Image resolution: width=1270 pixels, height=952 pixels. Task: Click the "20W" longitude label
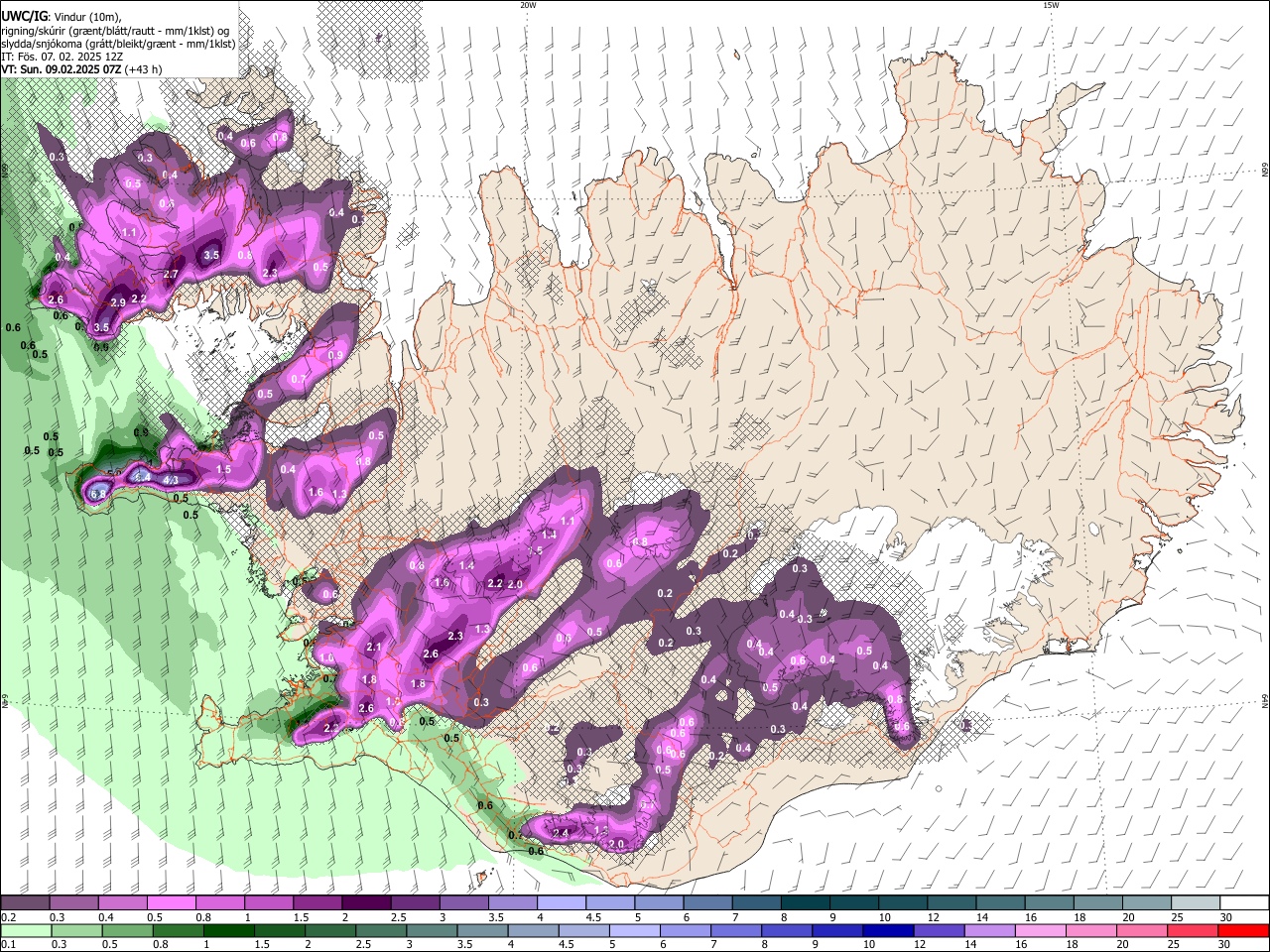pos(528,5)
